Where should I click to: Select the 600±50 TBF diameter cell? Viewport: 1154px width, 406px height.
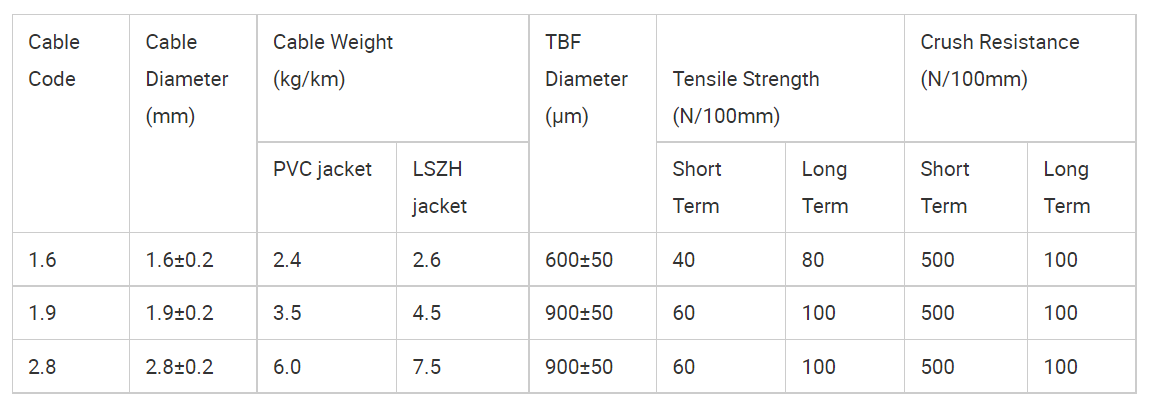click(x=592, y=260)
